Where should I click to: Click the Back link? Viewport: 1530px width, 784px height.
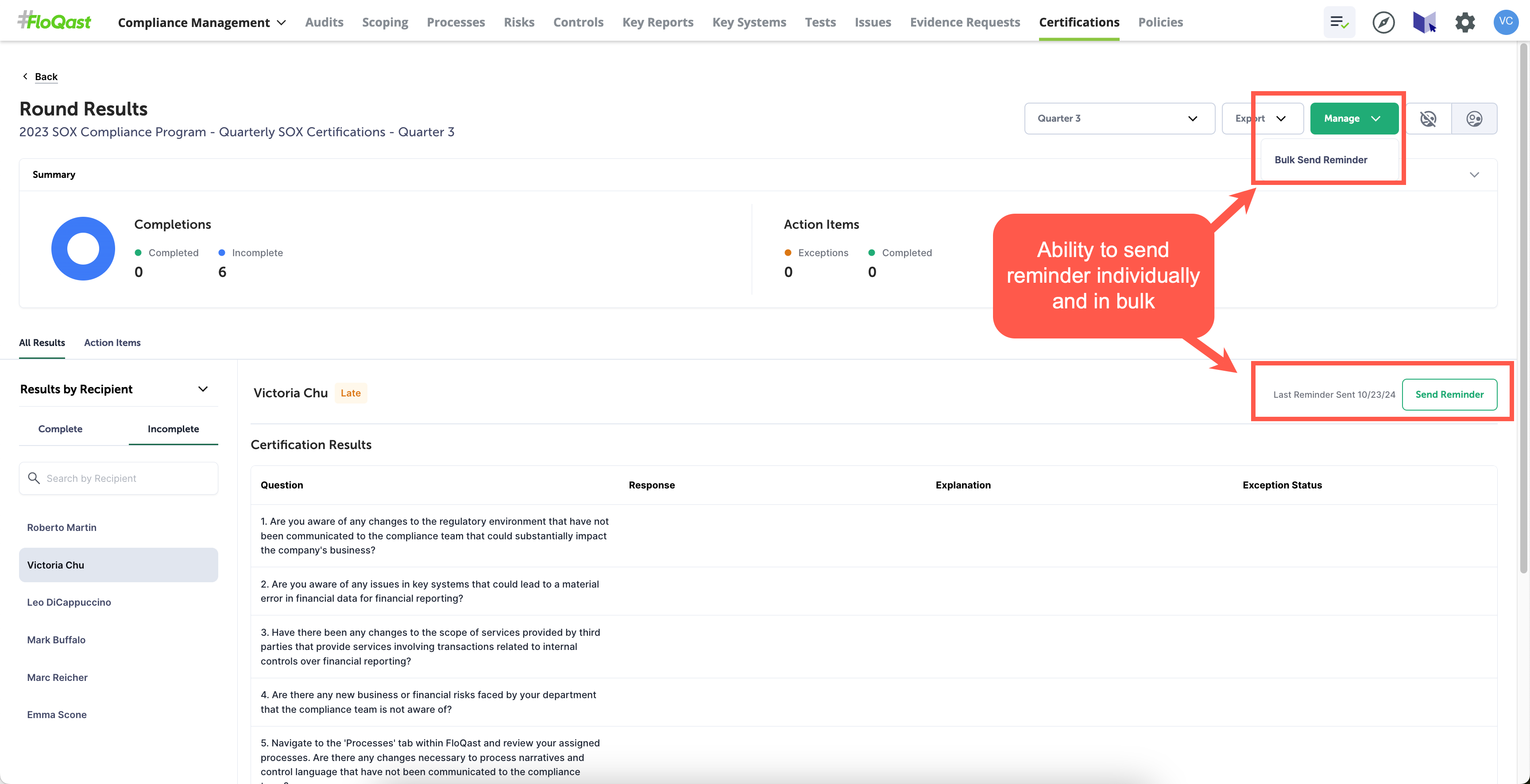click(46, 76)
